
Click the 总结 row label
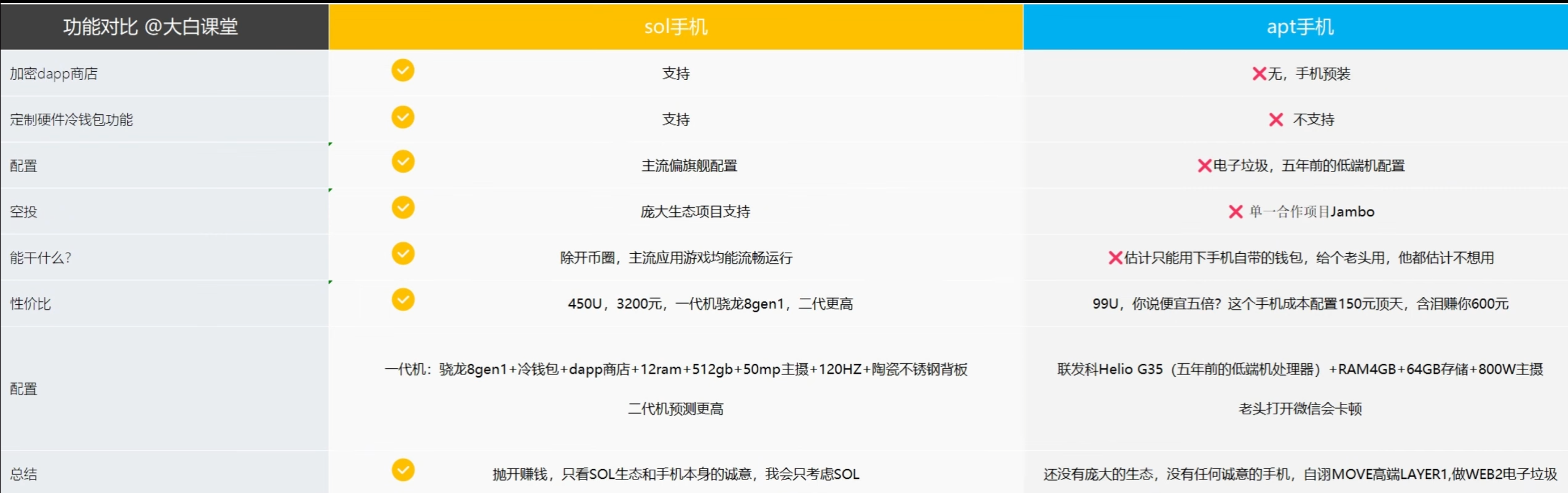click(23, 474)
